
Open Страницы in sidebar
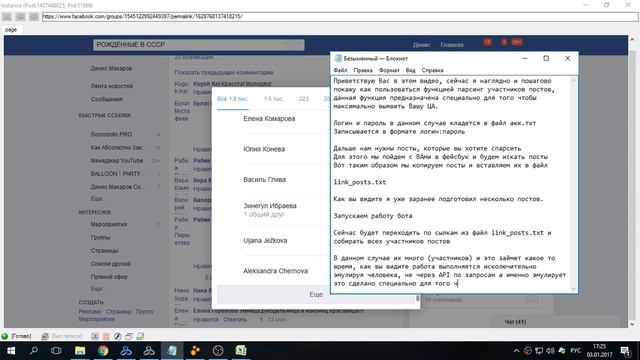click(x=104, y=251)
